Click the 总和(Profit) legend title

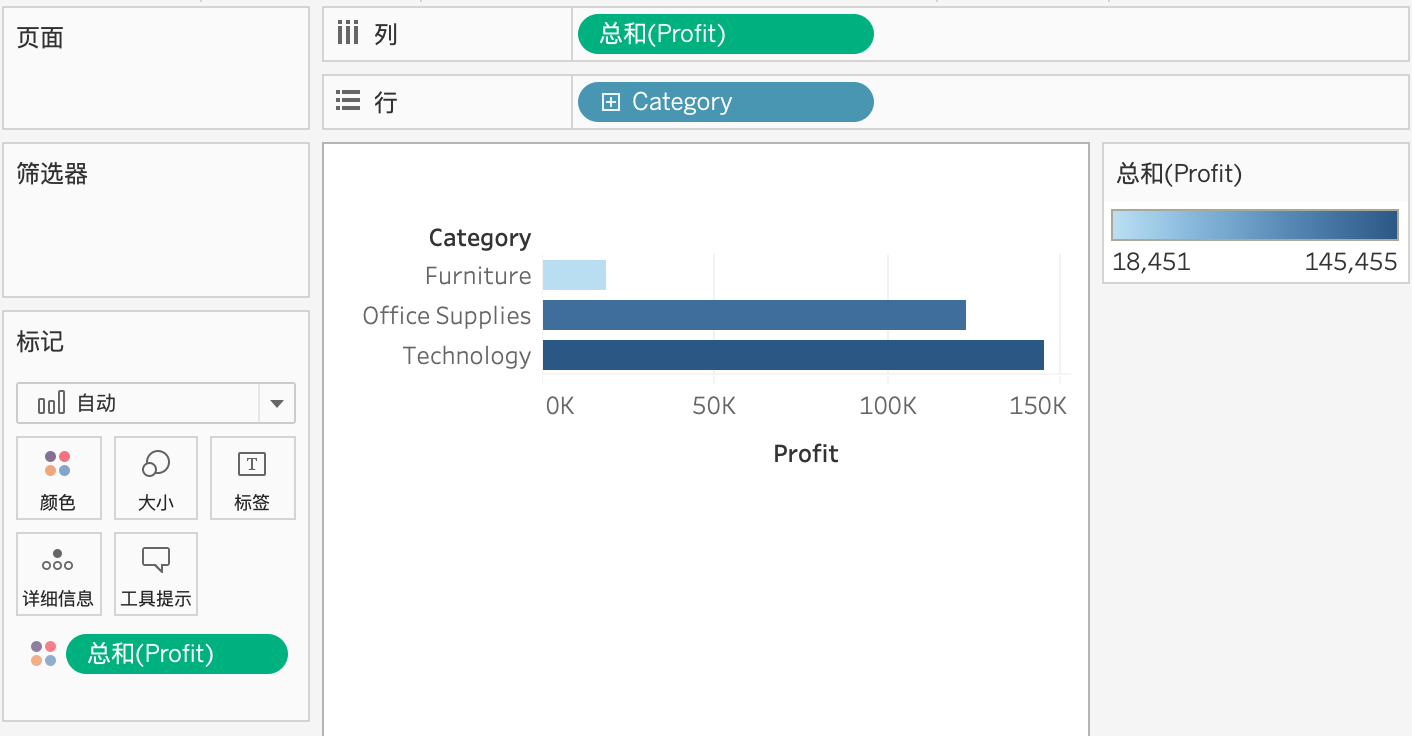[1179, 174]
